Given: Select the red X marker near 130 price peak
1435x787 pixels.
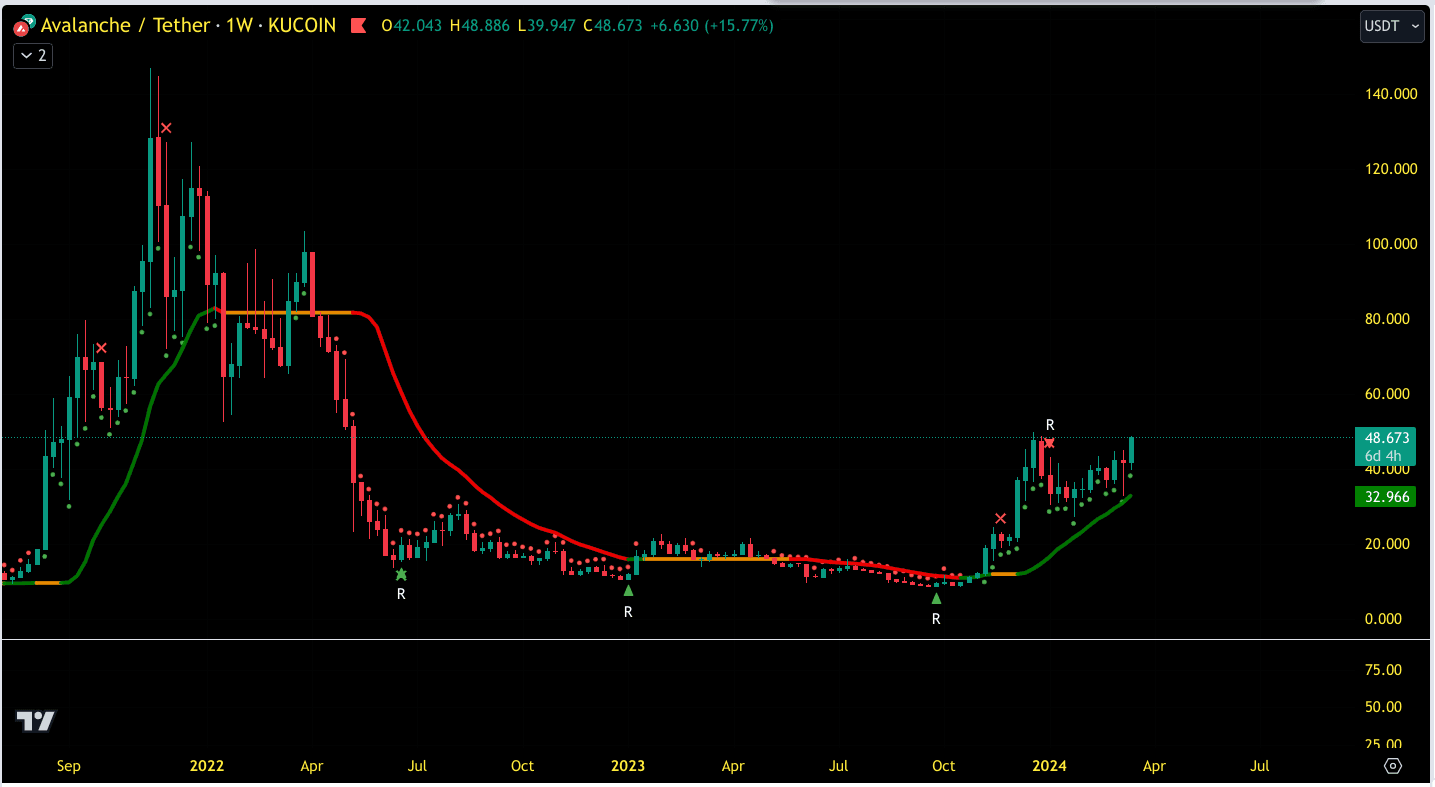Looking at the screenshot, I should (166, 128).
